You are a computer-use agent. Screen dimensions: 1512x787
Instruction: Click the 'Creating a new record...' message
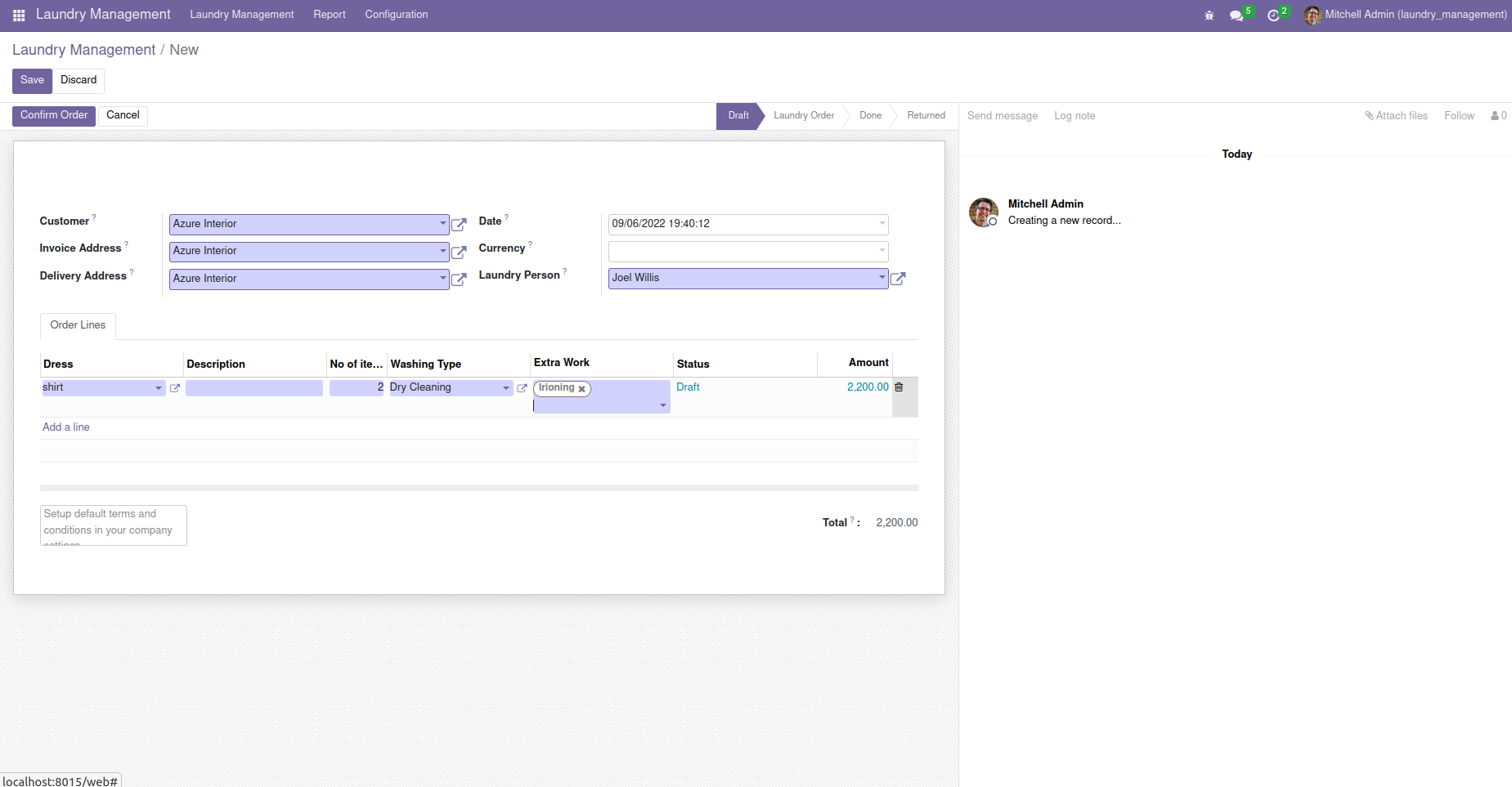(1065, 221)
